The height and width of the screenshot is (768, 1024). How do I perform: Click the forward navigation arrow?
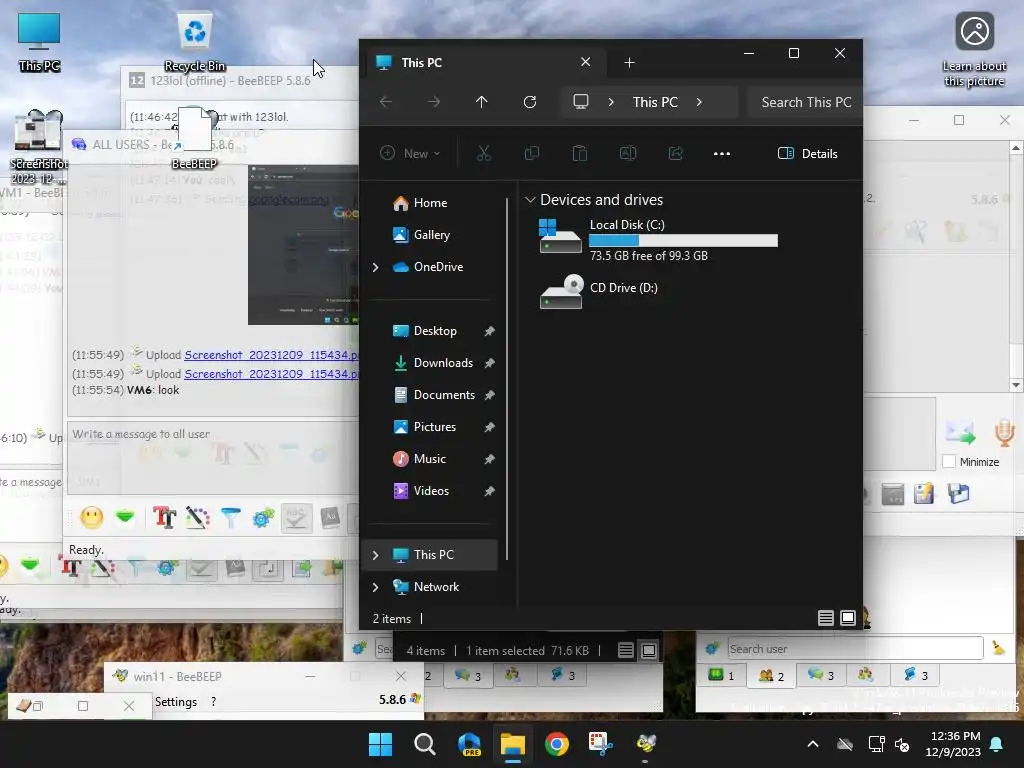coord(434,102)
